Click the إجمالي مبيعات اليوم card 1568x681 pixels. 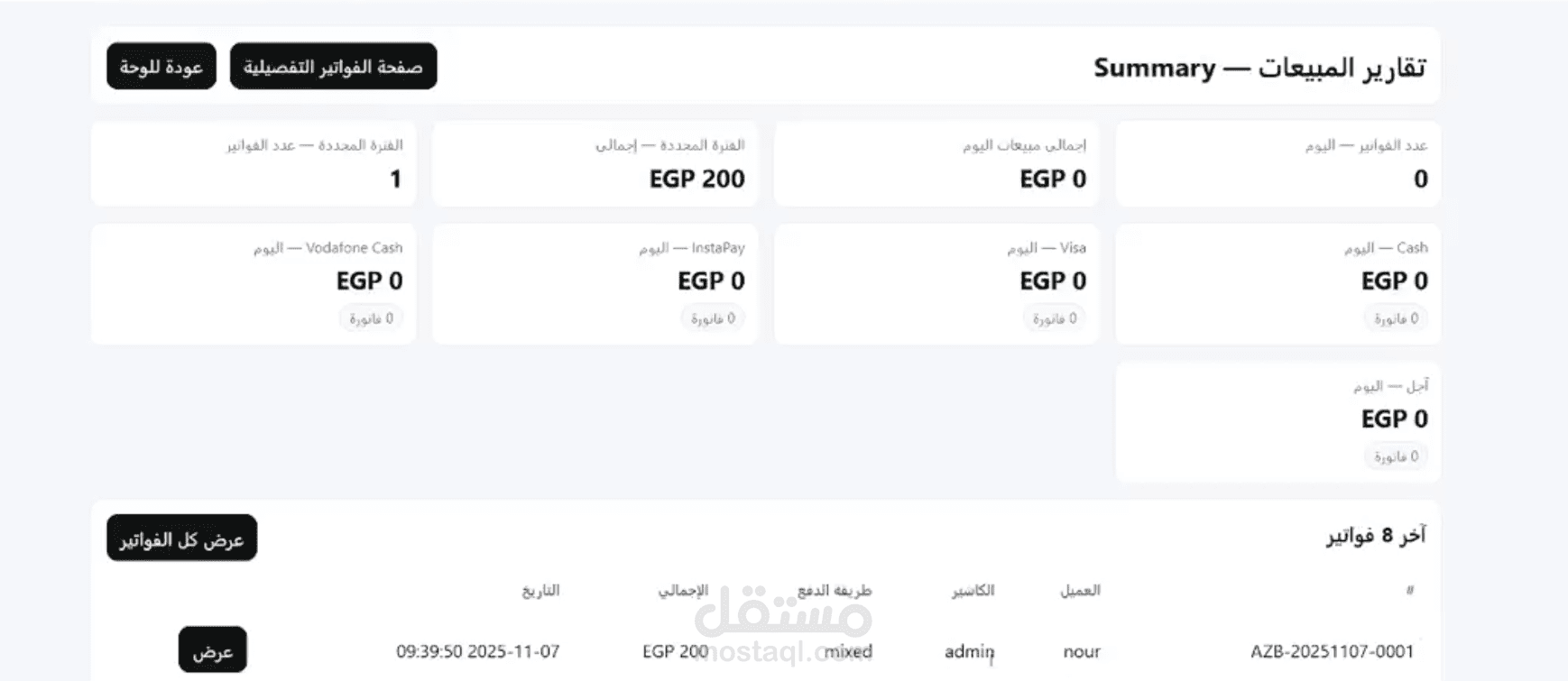[x=936, y=164]
